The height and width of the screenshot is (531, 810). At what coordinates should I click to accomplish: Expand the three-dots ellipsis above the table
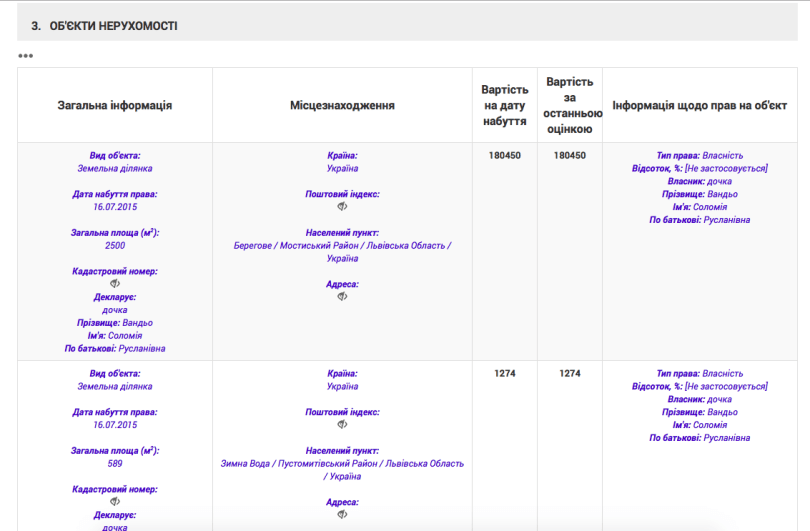[25, 56]
